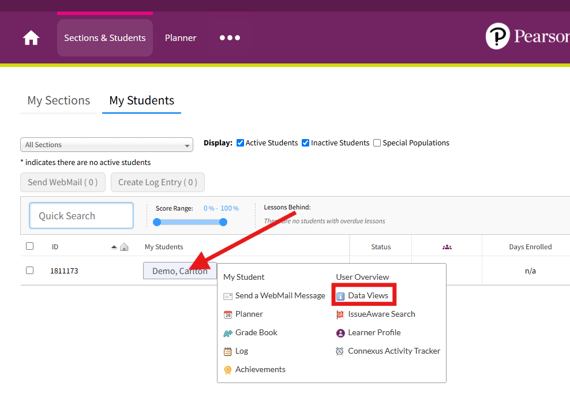
Task: Click the Days Enrolled column header
Action: 530,247
